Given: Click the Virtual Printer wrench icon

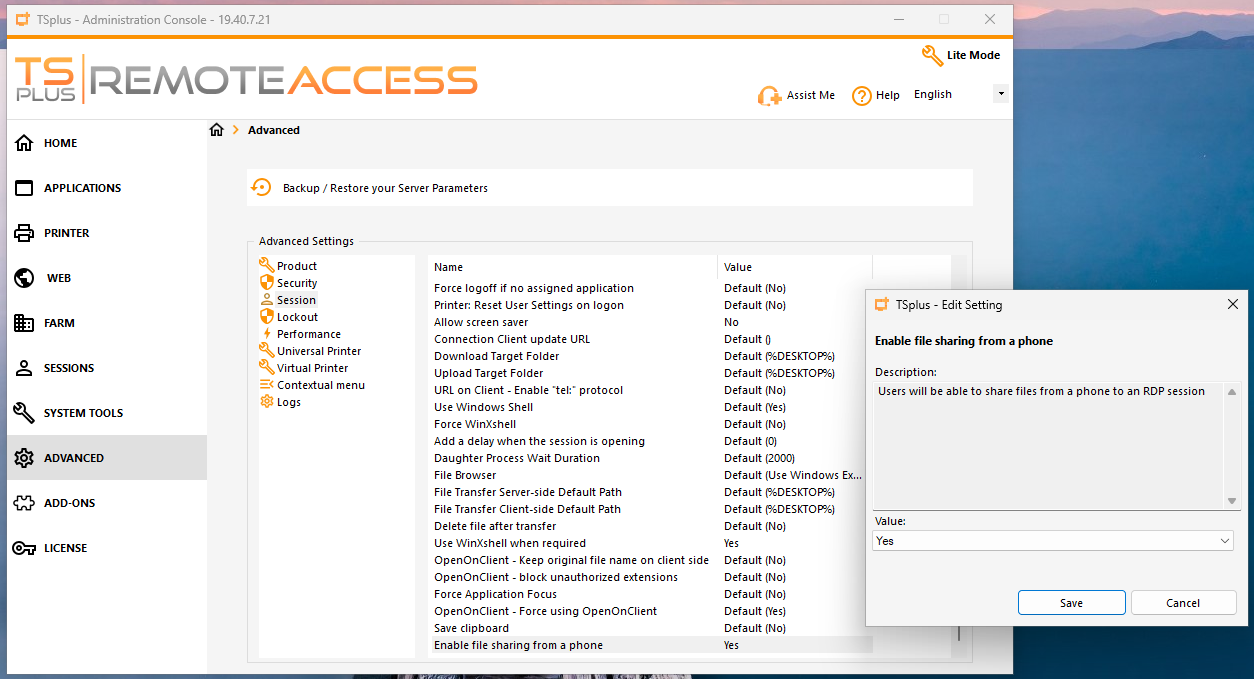Looking at the screenshot, I should (x=266, y=367).
